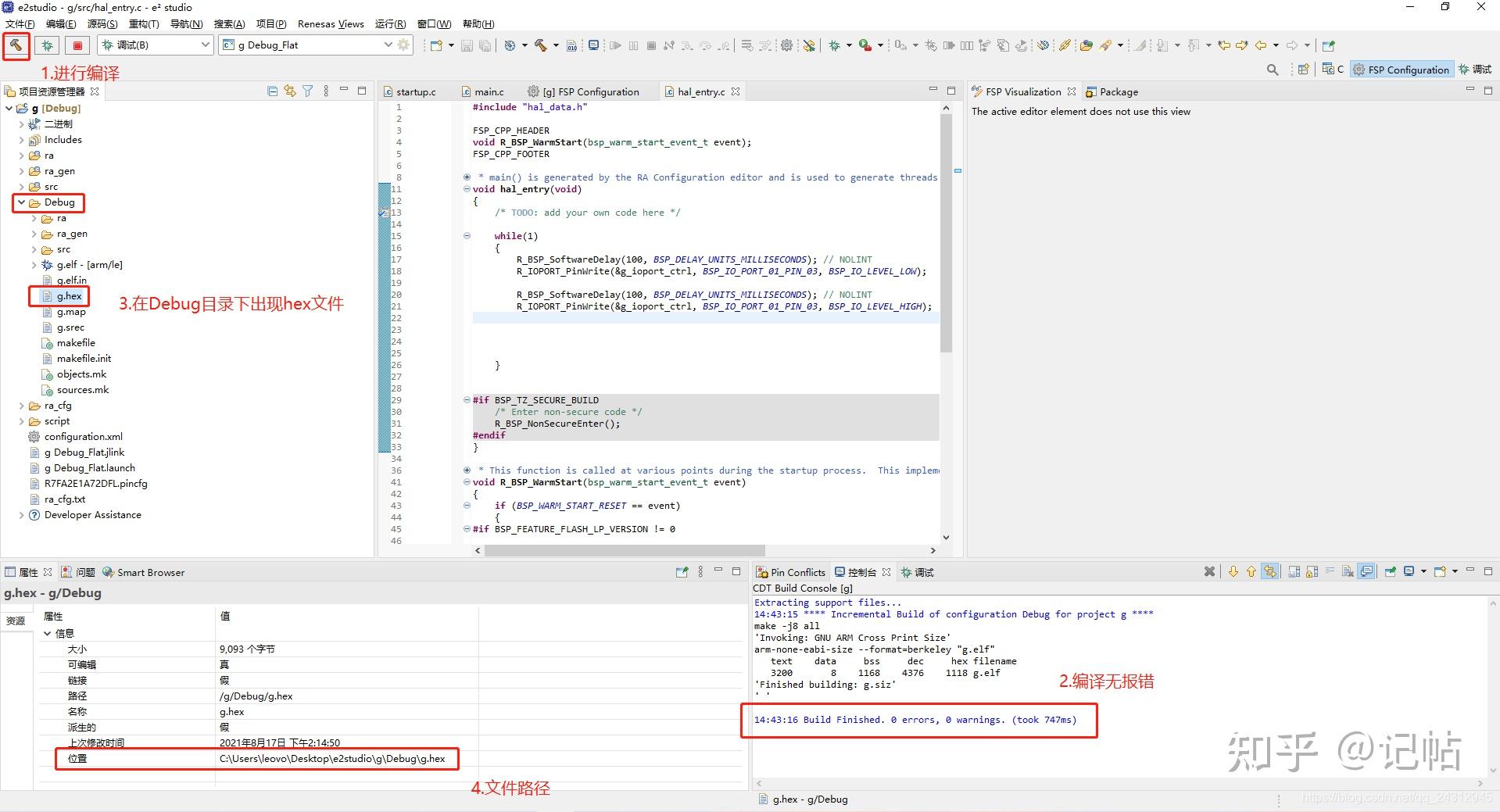Toggle fold marker at void hal_entry line
1500x812 pixels.
[x=467, y=189]
